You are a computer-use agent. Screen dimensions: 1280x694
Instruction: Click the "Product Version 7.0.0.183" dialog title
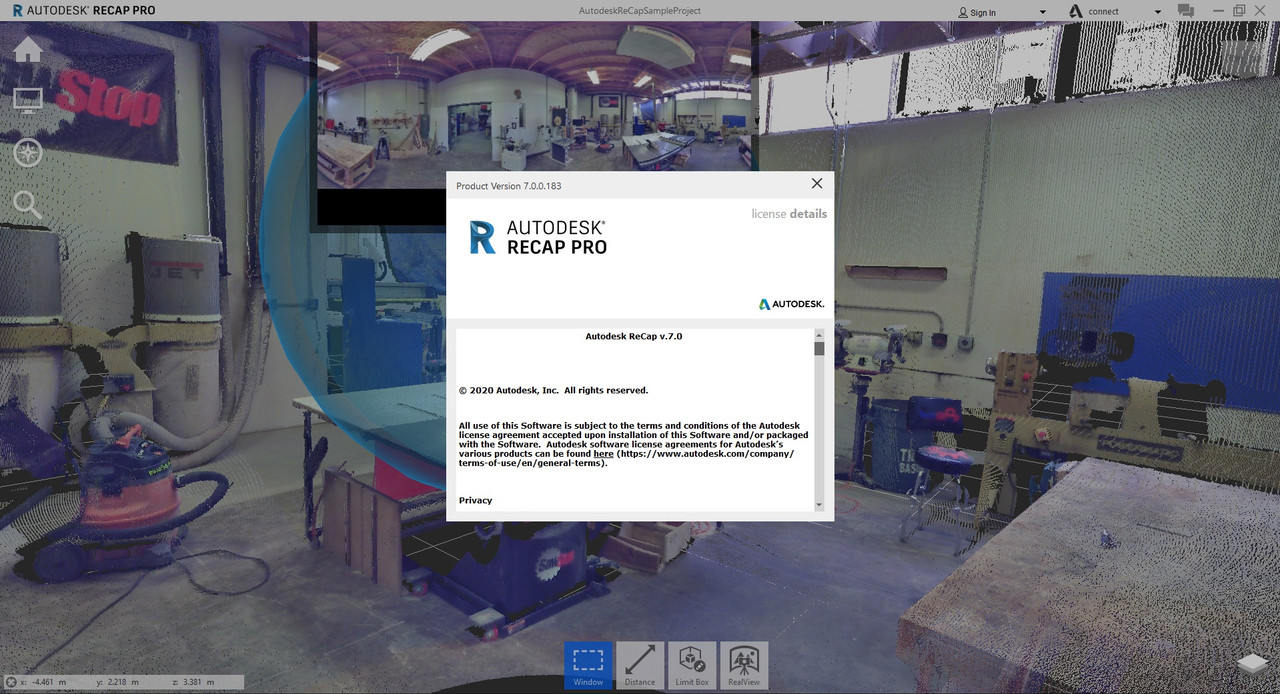point(508,186)
